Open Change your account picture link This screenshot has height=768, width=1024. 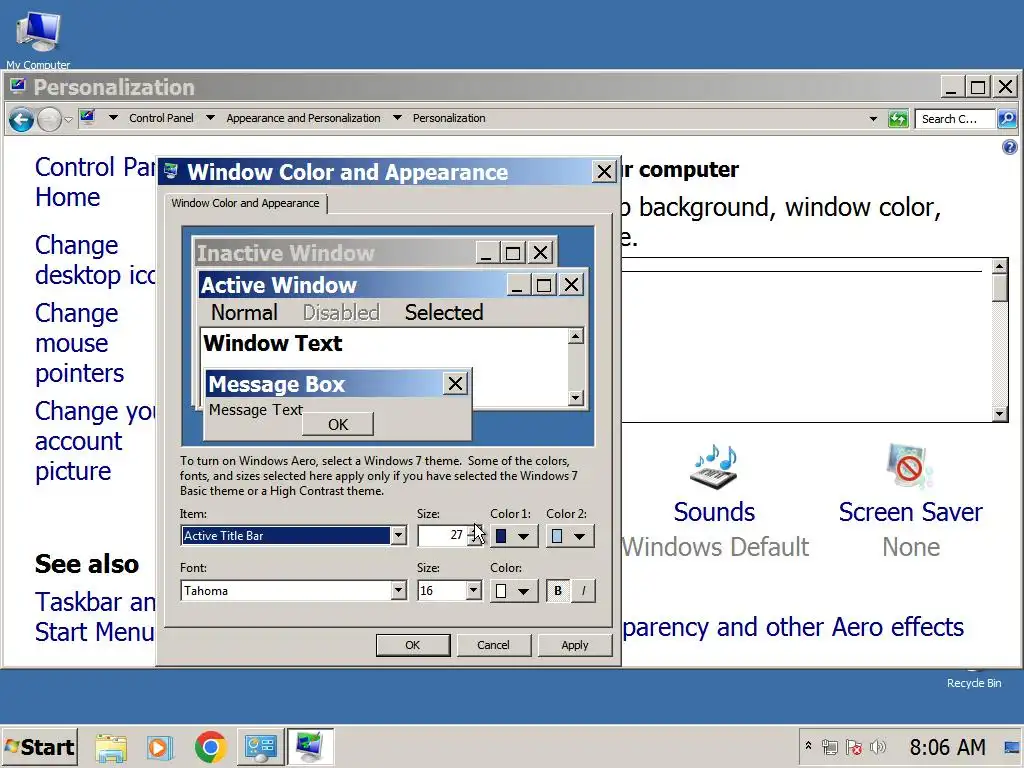(95, 441)
